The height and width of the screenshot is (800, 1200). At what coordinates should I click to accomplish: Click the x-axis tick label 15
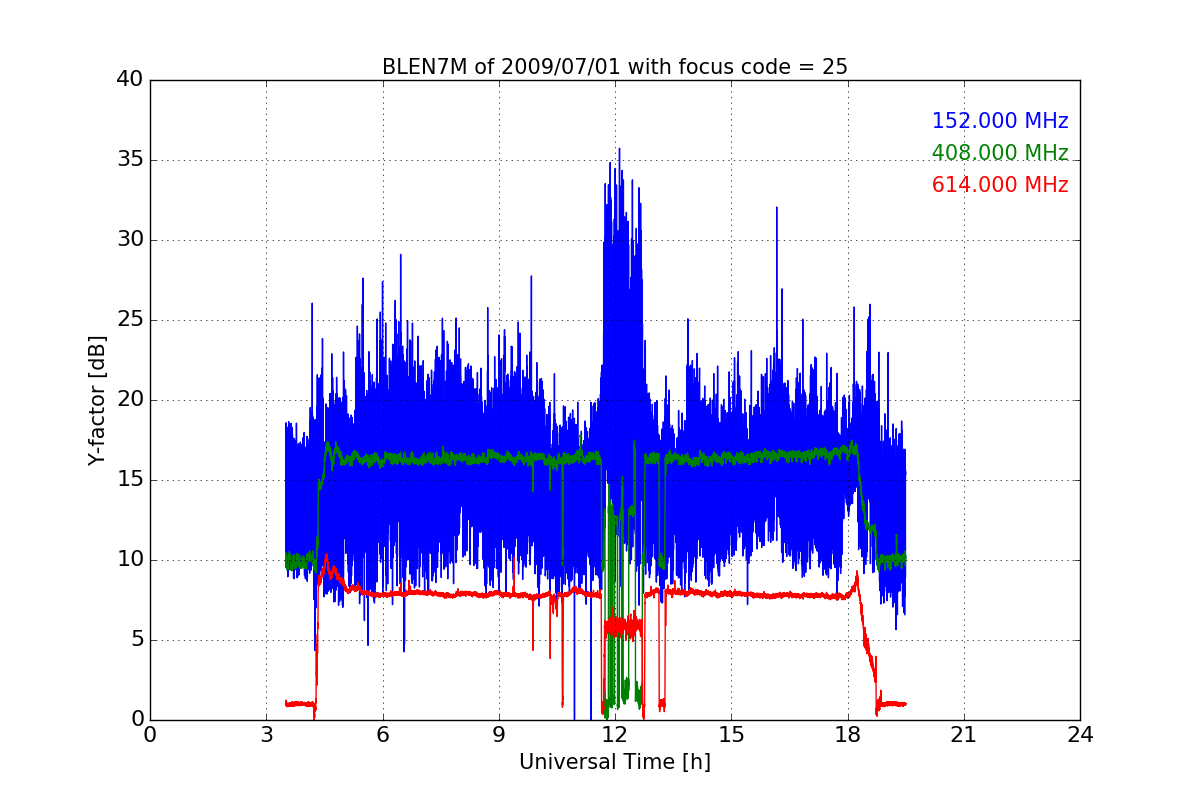point(731,735)
